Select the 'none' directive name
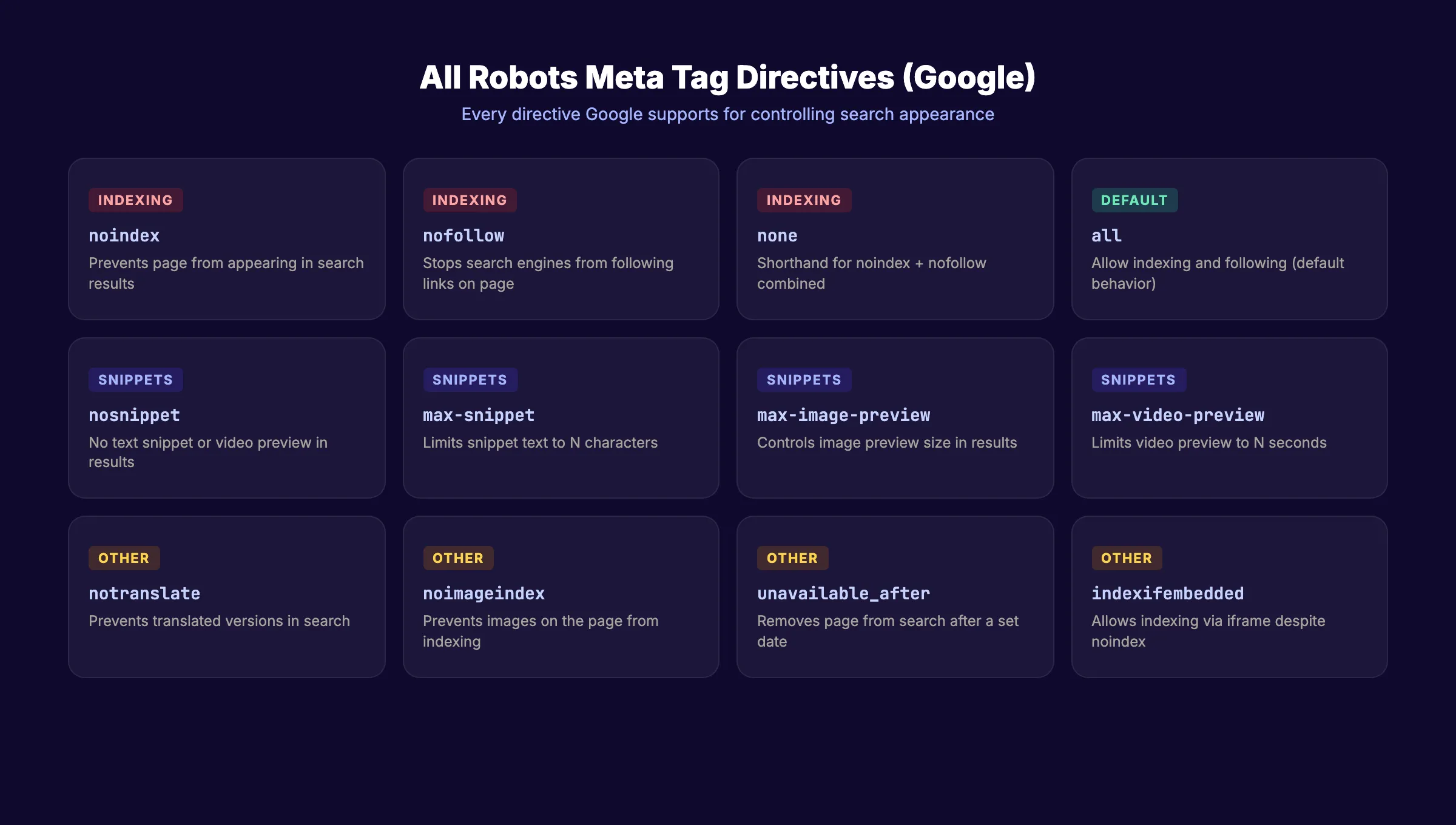This screenshot has height=825, width=1456. pos(777,235)
